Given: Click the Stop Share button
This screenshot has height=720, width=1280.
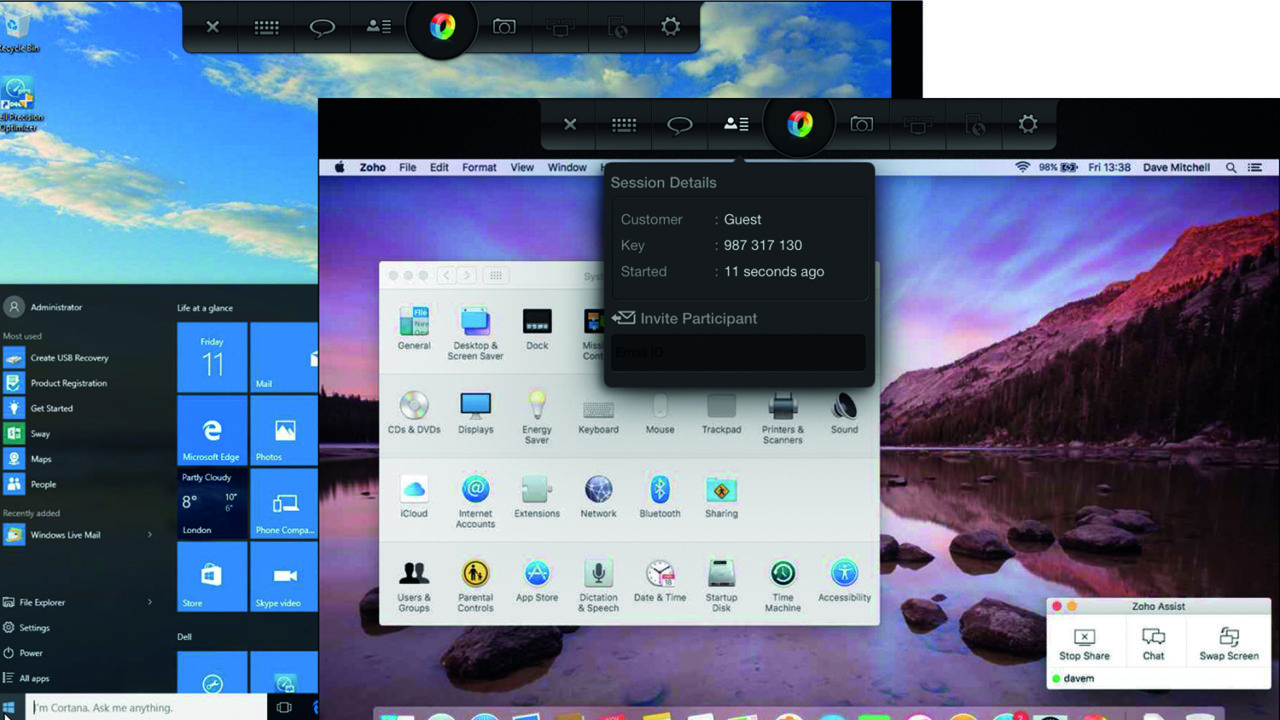Looking at the screenshot, I should tap(1084, 644).
